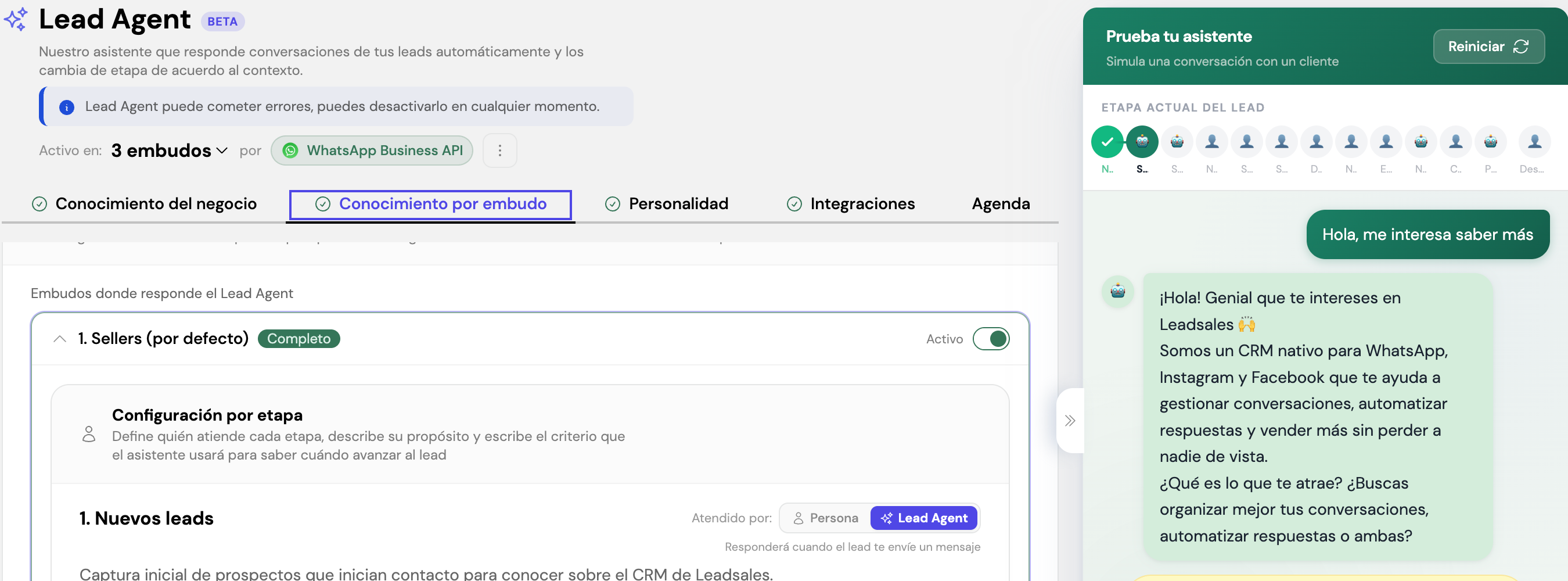Set Nuevos leads attended by Lead Agent

click(924, 518)
